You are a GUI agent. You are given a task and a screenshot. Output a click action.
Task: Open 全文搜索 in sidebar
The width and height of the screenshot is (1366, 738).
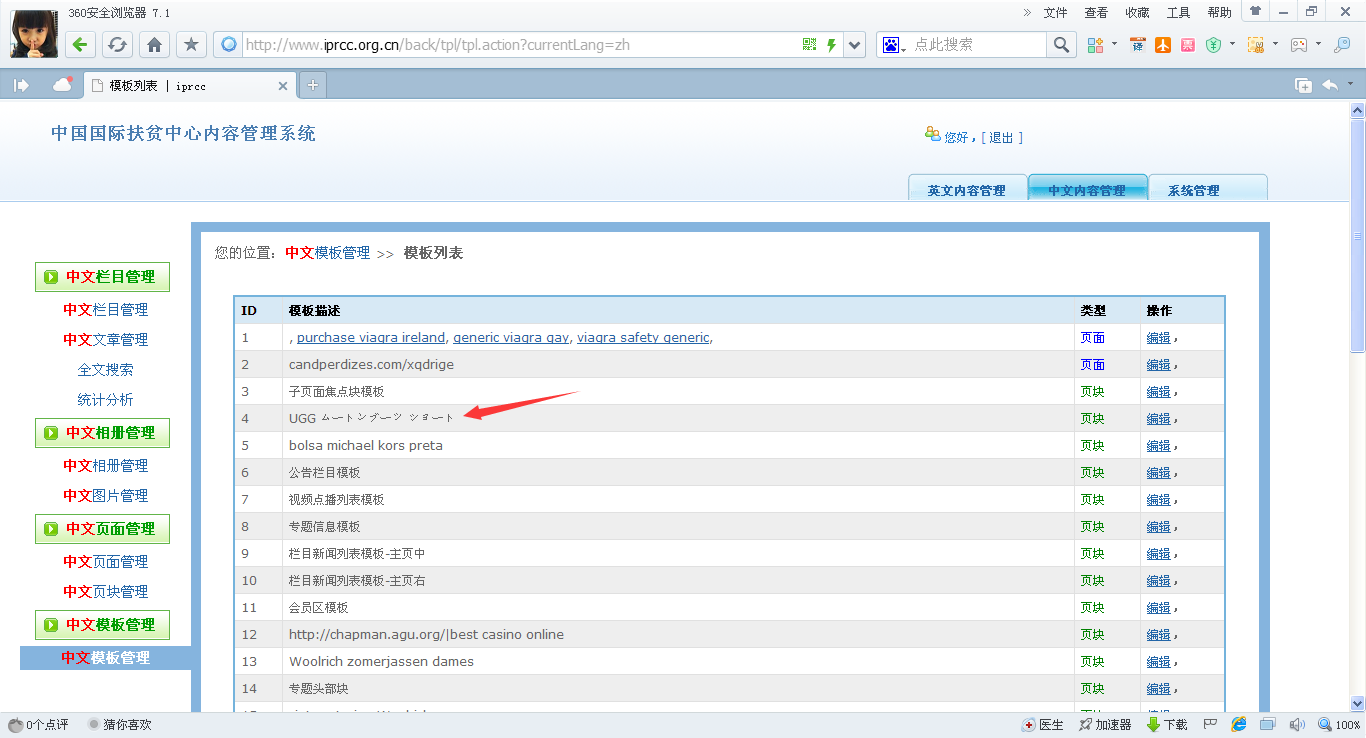tap(105, 370)
